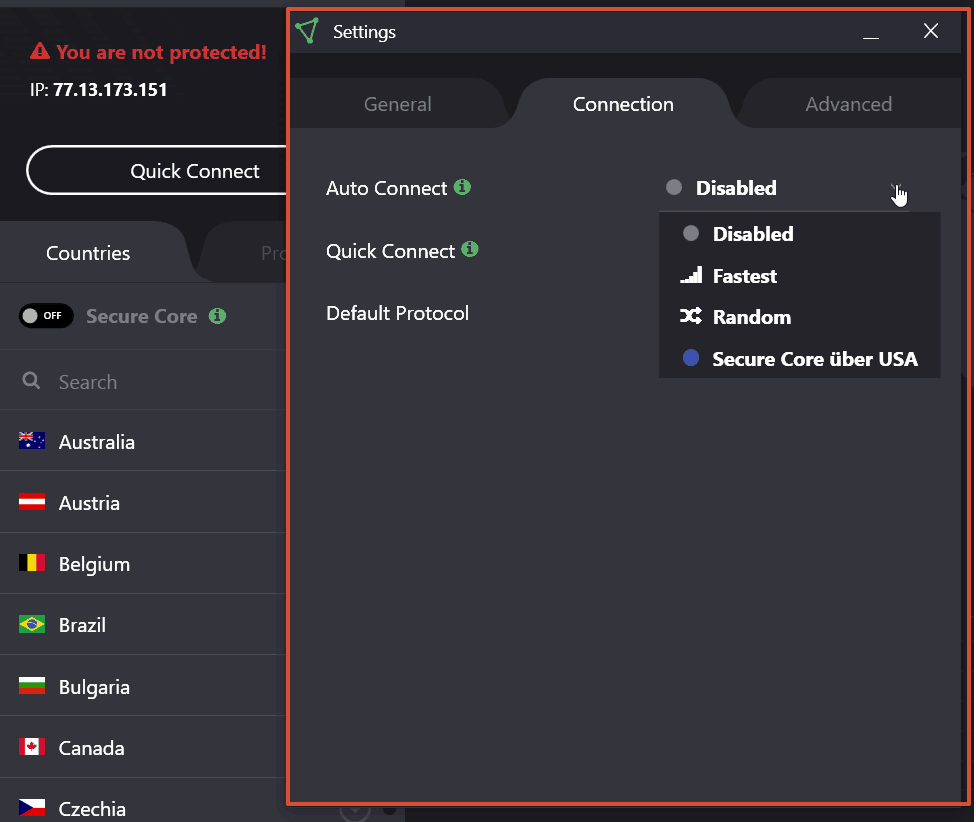This screenshot has height=822, width=976.
Task: Click the Auto Connect label
Action: point(387,188)
